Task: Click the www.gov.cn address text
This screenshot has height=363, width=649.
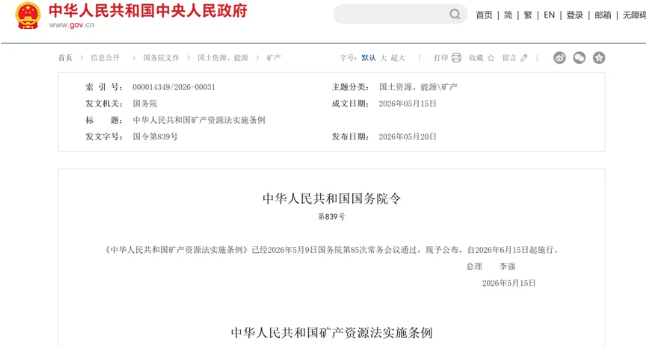Action: pos(72,25)
